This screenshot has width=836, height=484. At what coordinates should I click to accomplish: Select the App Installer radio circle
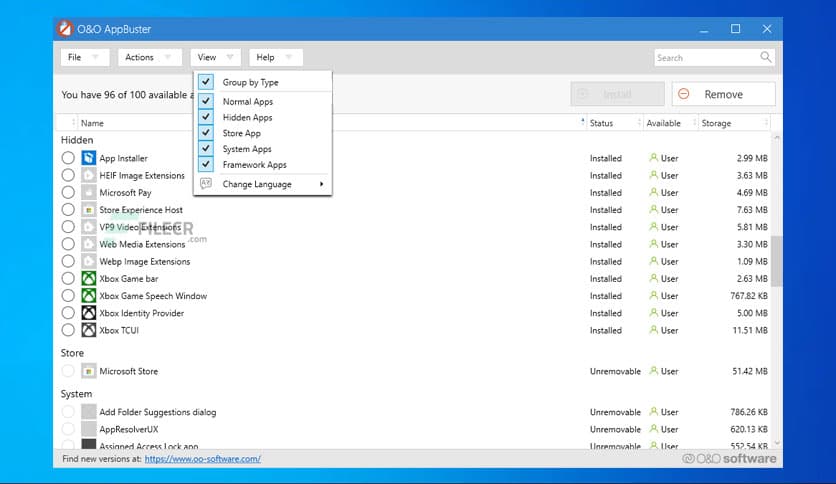pos(68,158)
